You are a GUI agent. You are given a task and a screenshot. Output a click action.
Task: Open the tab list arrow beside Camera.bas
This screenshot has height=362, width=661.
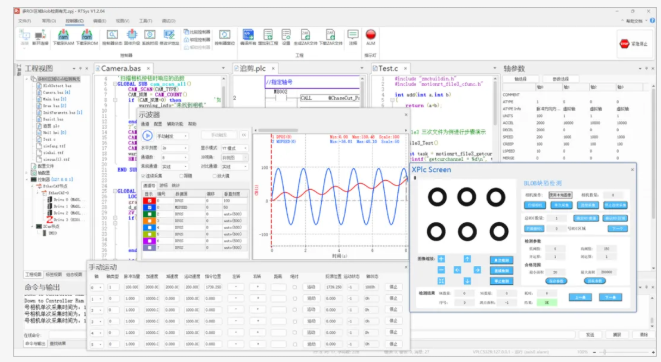[x=223, y=68]
